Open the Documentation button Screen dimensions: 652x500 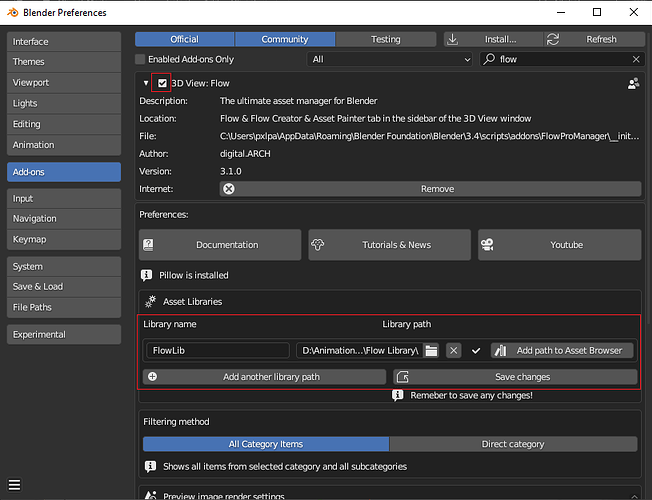(x=220, y=245)
